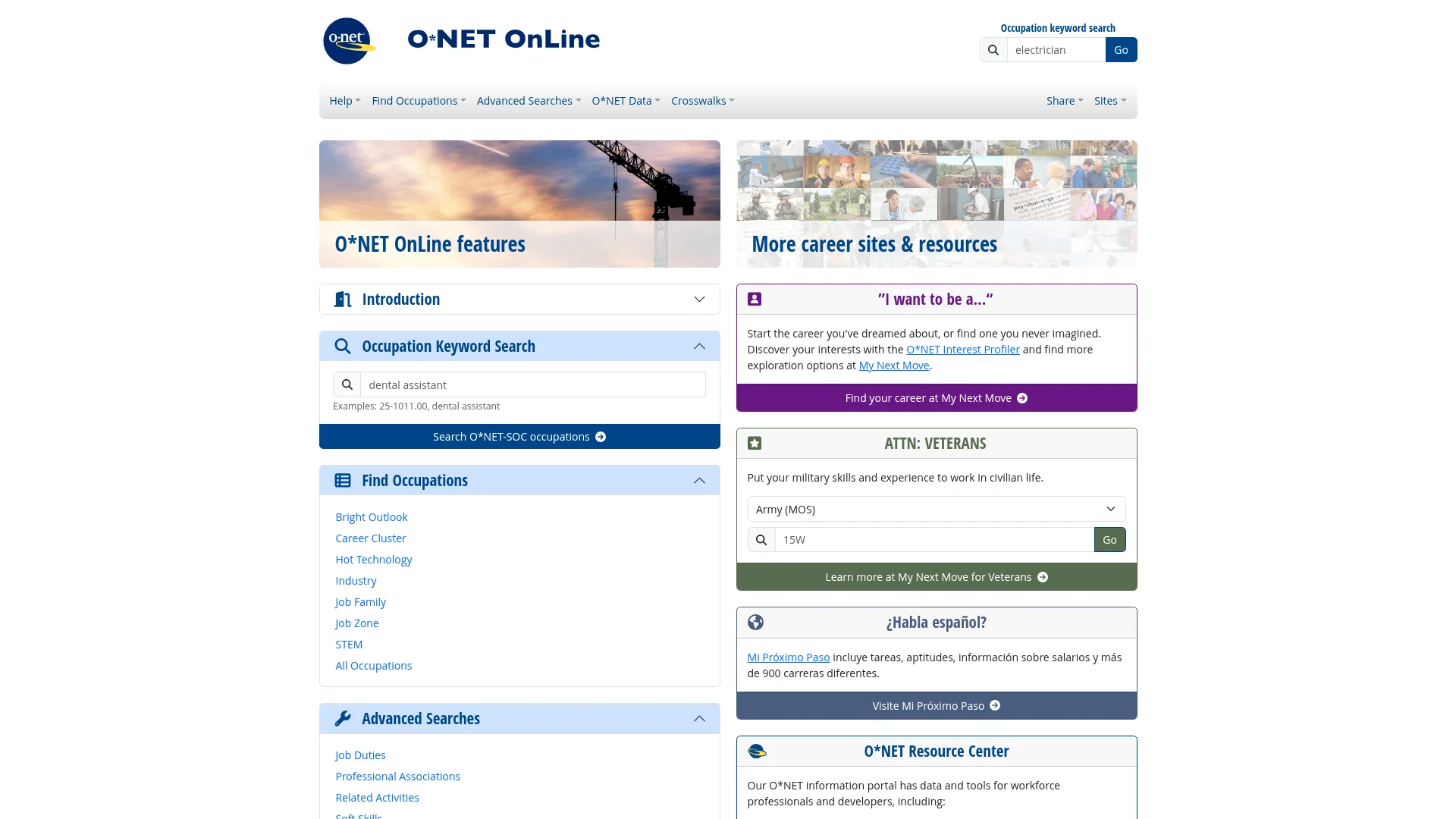This screenshot has height=819, width=1456.
Task: Click Visite Mi Próximo Paso button
Action: click(937, 706)
